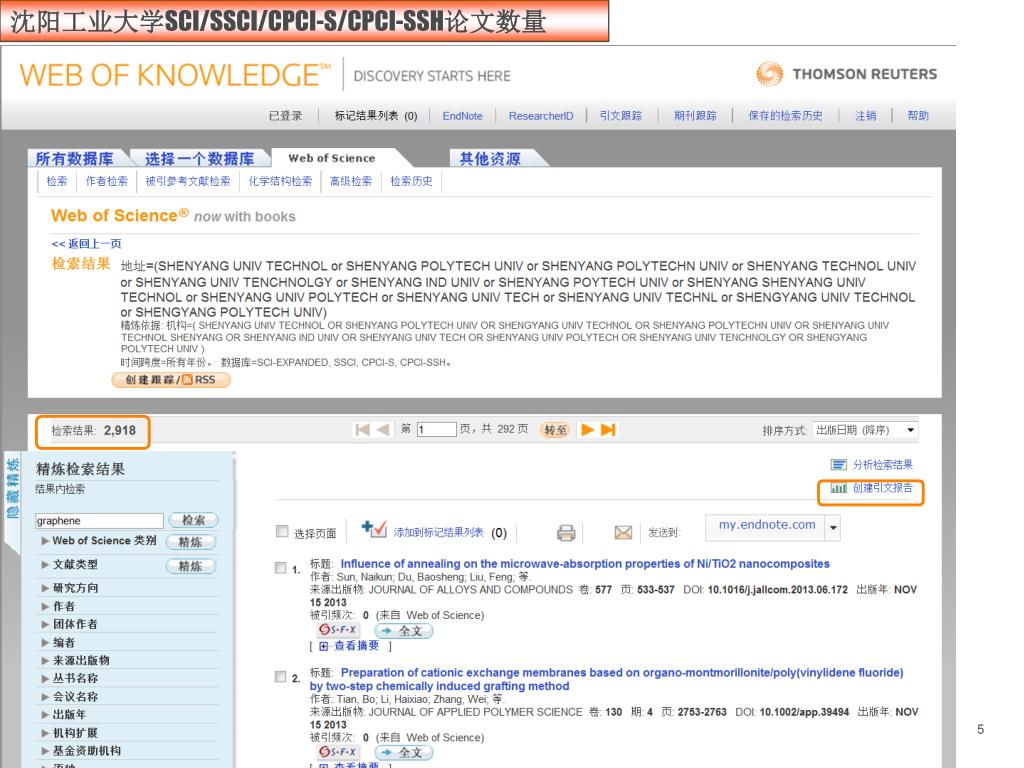This screenshot has width=1024, height=768.
Task: Open 期刊跟踪 link
Action: pos(695,116)
